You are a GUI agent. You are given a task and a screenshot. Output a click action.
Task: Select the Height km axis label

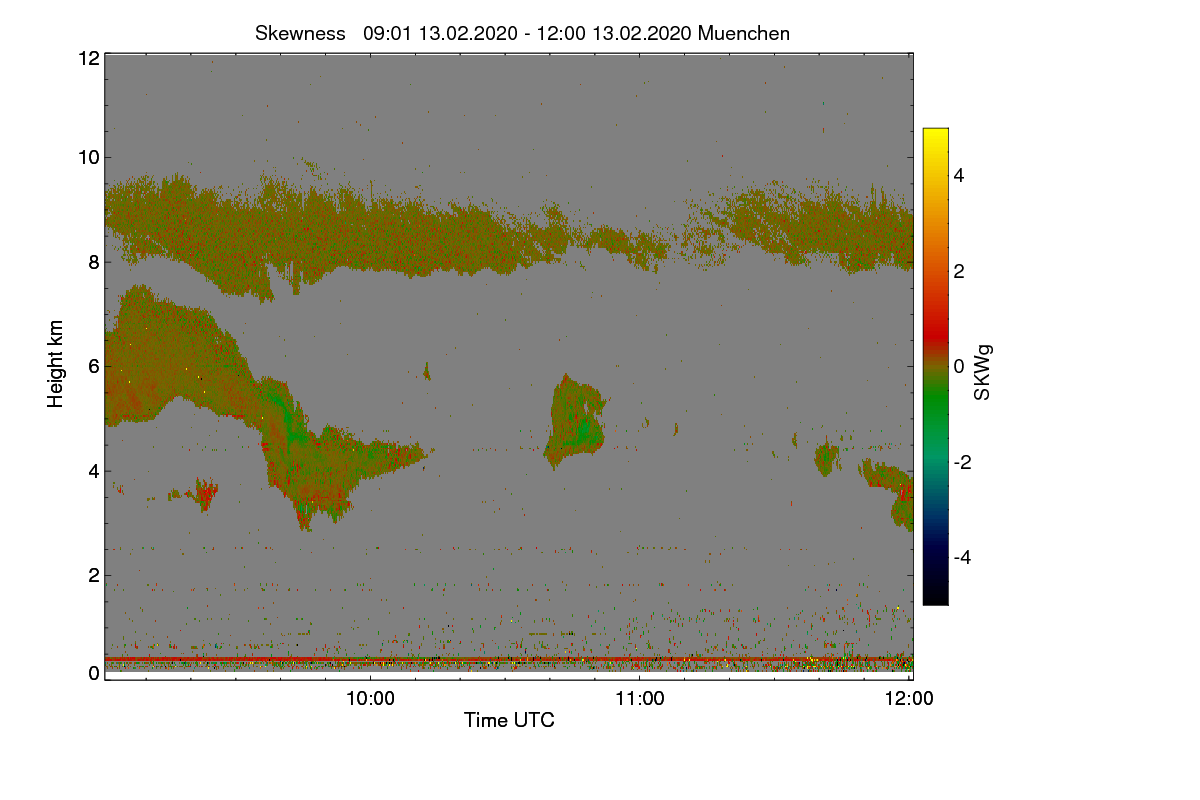[x=56, y=364]
